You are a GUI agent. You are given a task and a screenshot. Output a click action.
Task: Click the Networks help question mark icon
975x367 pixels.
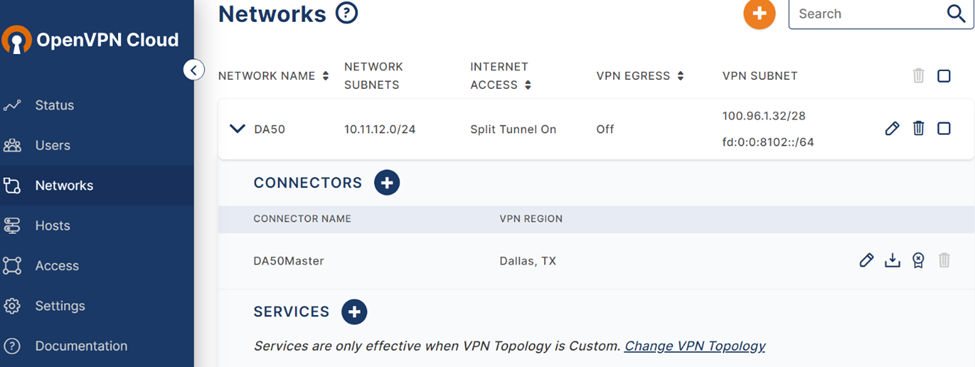[346, 12]
